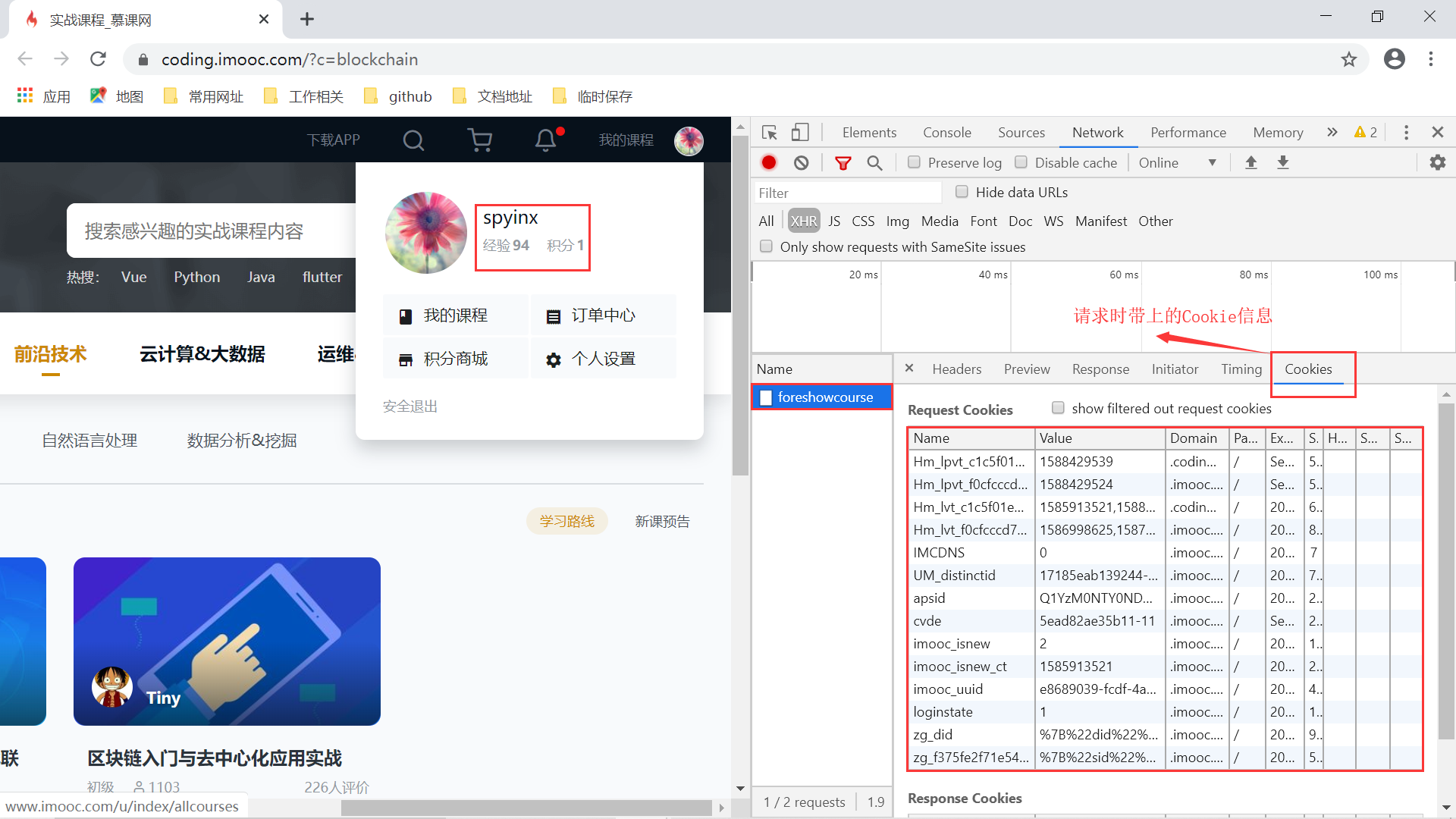The height and width of the screenshot is (819, 1456).
Task: Switch to the Console panel tab
Action: pyautogui.click(x=946, y=132)
